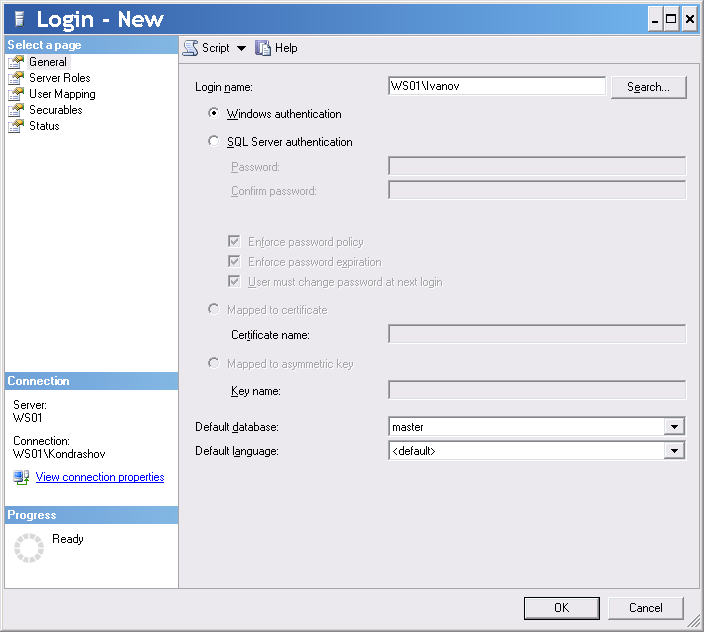The width and height of the screenshot is (704, 632).
Task: Click the Script scroll icon in toolbar
Action: click(x=190, y=48)
